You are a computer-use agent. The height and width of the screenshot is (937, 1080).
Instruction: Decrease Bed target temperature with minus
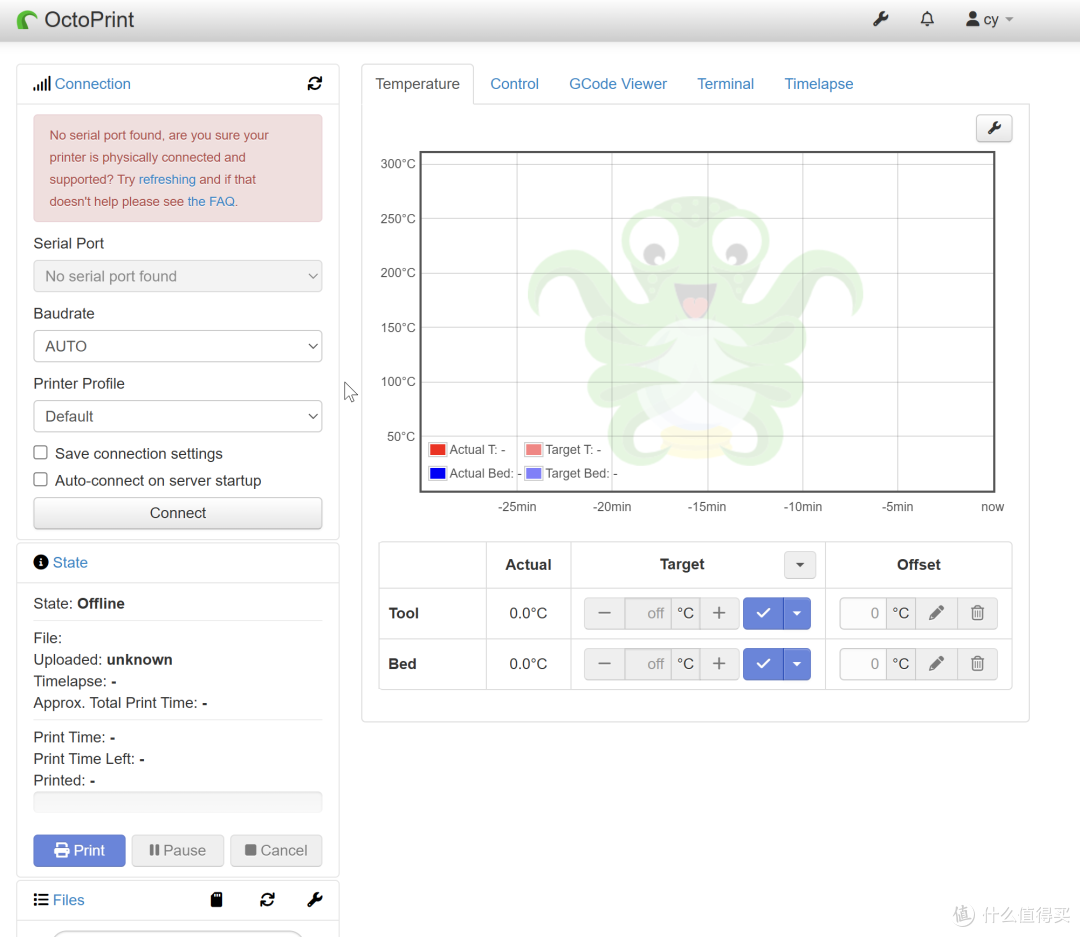click(604, 663)
